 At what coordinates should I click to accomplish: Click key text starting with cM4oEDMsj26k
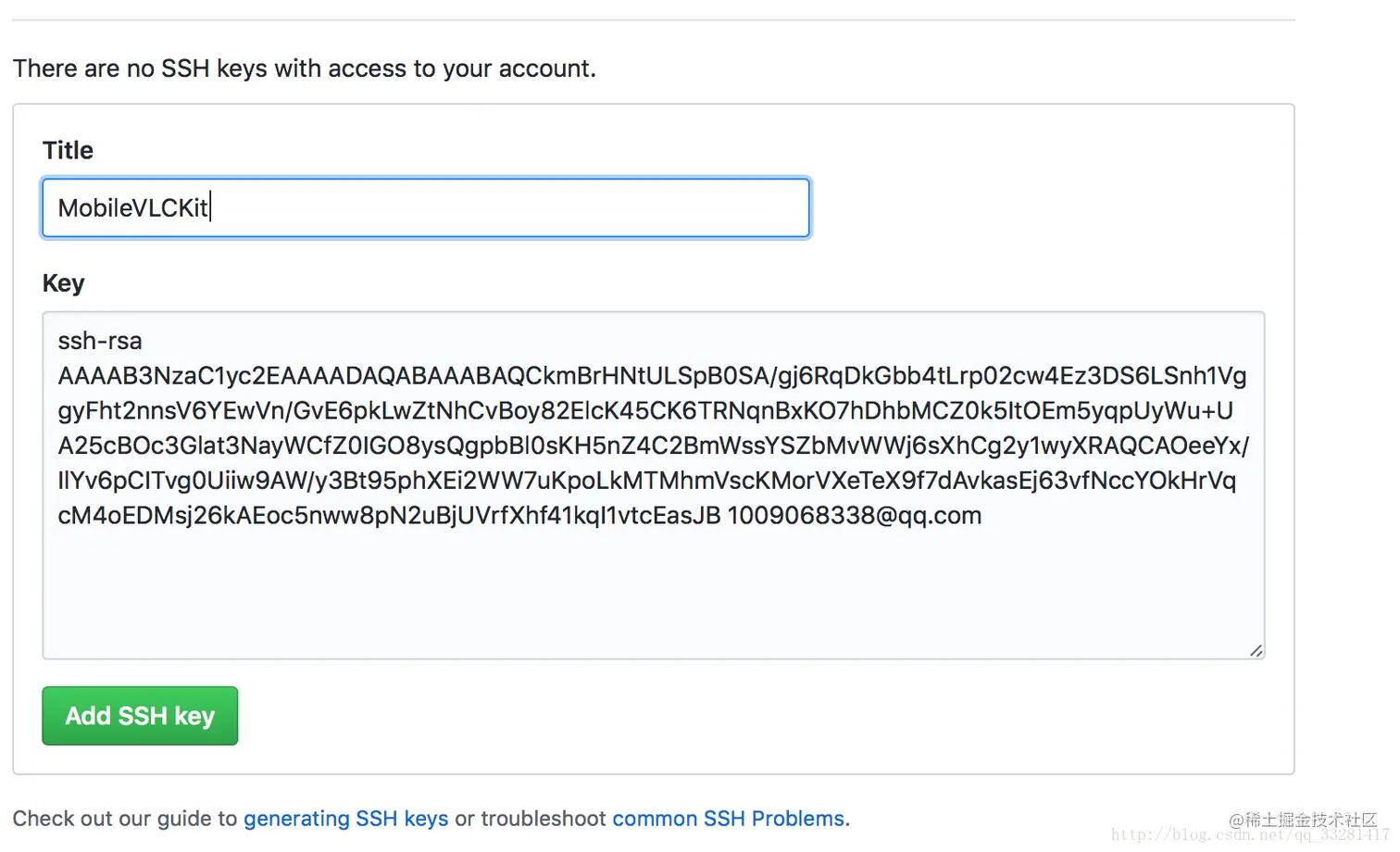(389, 516)
